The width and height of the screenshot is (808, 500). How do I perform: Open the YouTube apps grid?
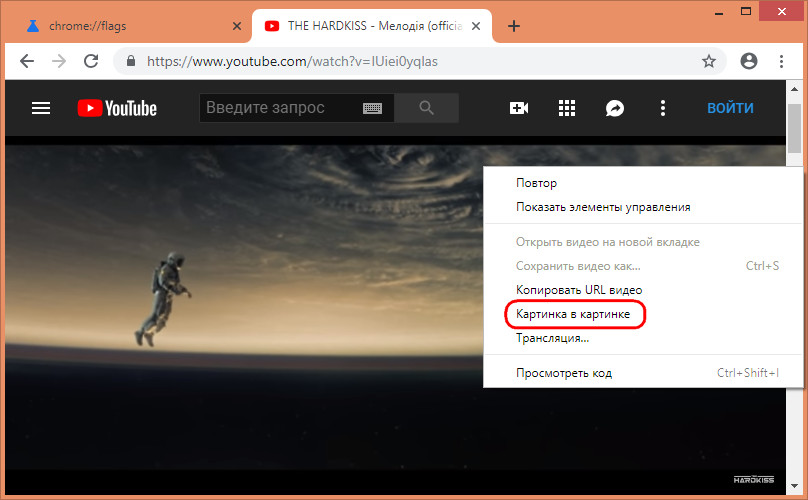point(567,108)
